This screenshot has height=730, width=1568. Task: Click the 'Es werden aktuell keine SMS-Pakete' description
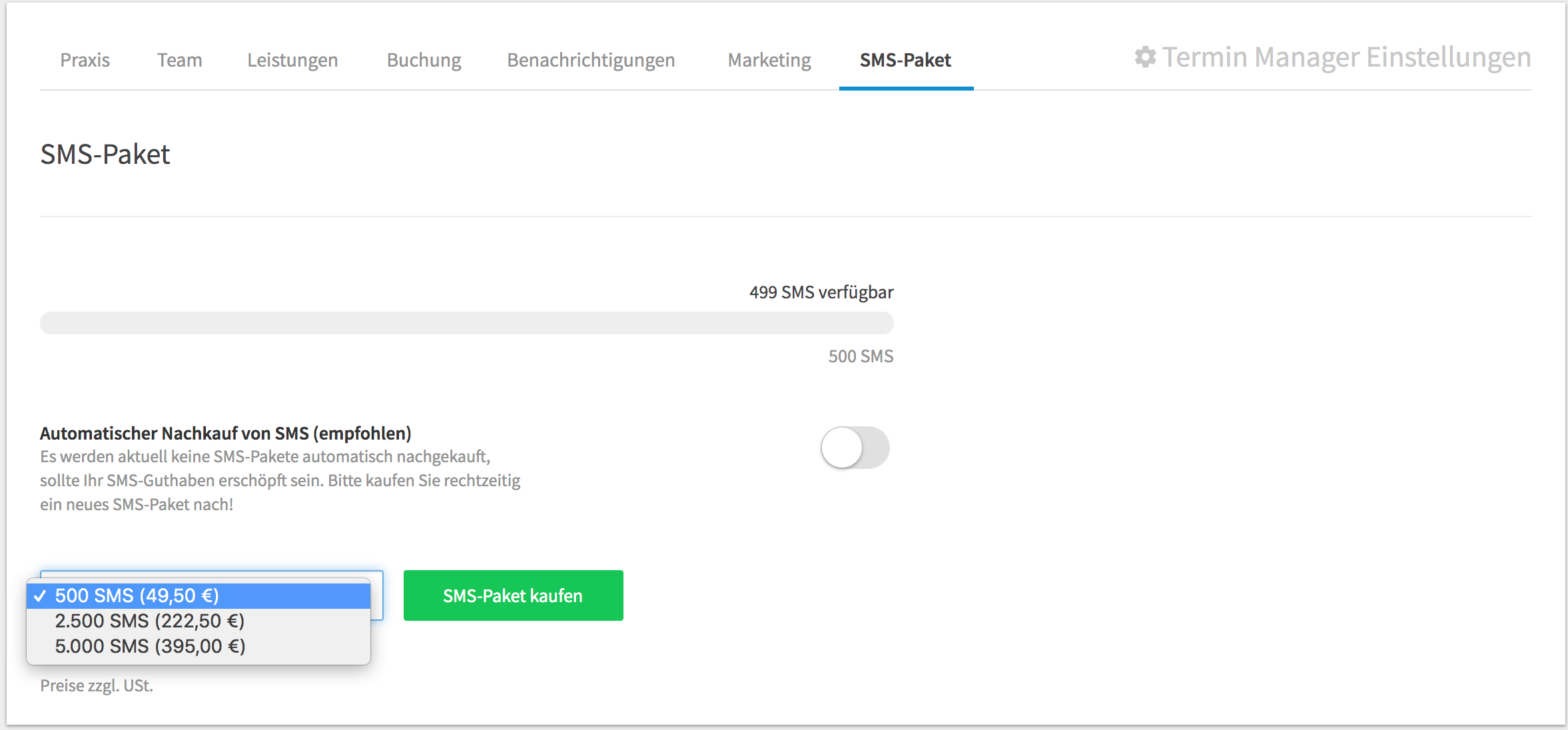pos(280,481)
